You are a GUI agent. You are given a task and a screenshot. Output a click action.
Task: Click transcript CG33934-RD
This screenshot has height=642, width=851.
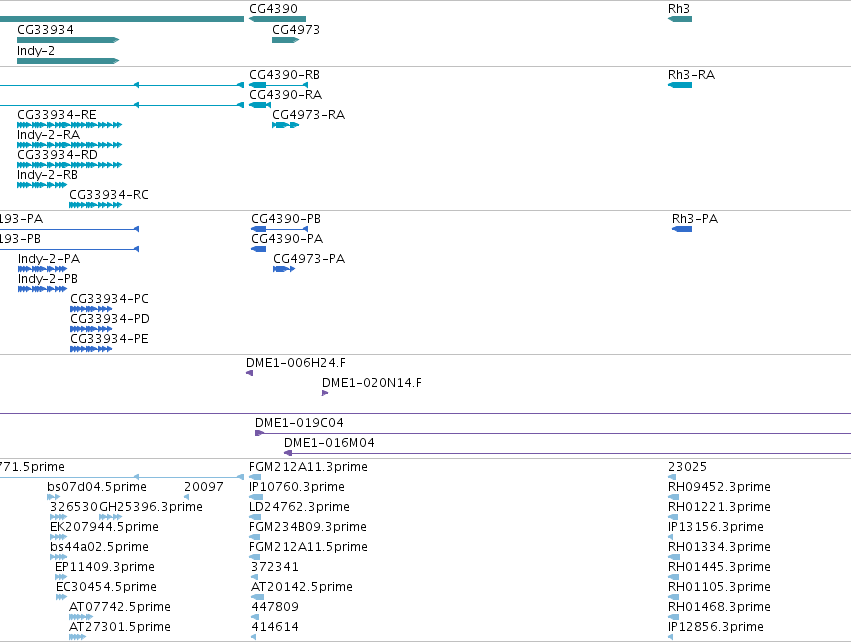coord(69,166)
